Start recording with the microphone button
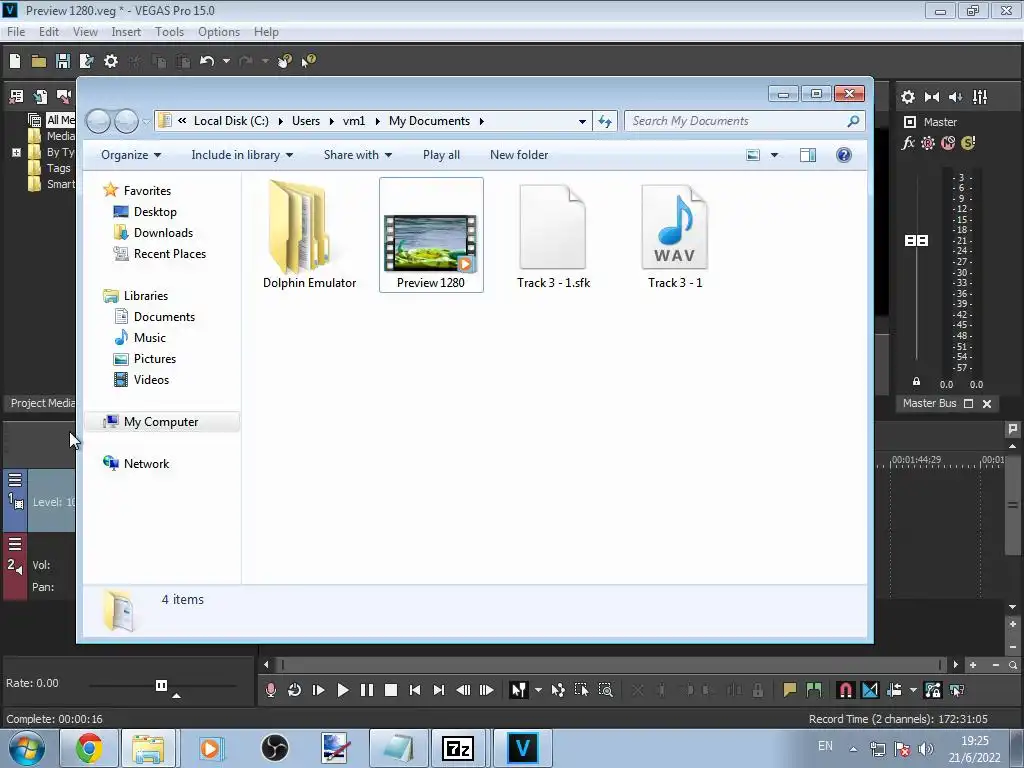 point(270,690)
